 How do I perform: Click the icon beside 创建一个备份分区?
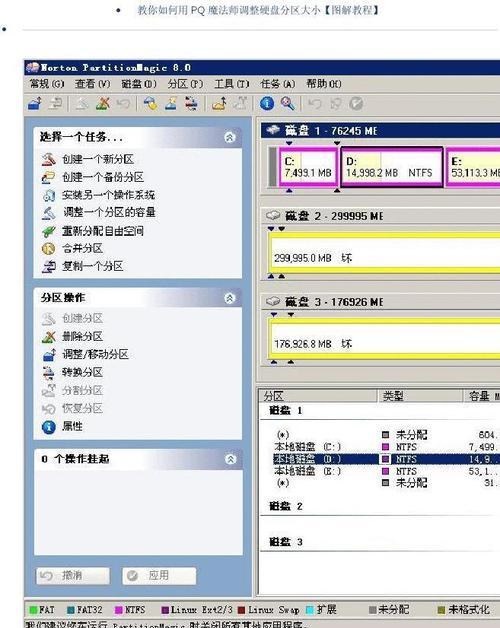(x=49, y=177)
